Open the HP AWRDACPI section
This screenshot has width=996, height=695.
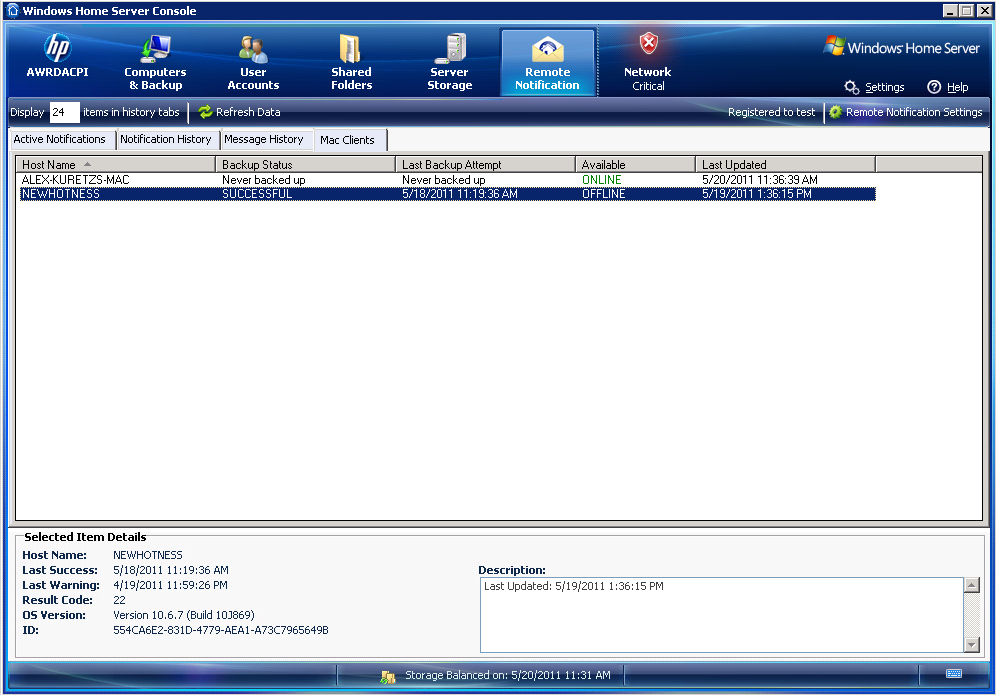(57, 60)
